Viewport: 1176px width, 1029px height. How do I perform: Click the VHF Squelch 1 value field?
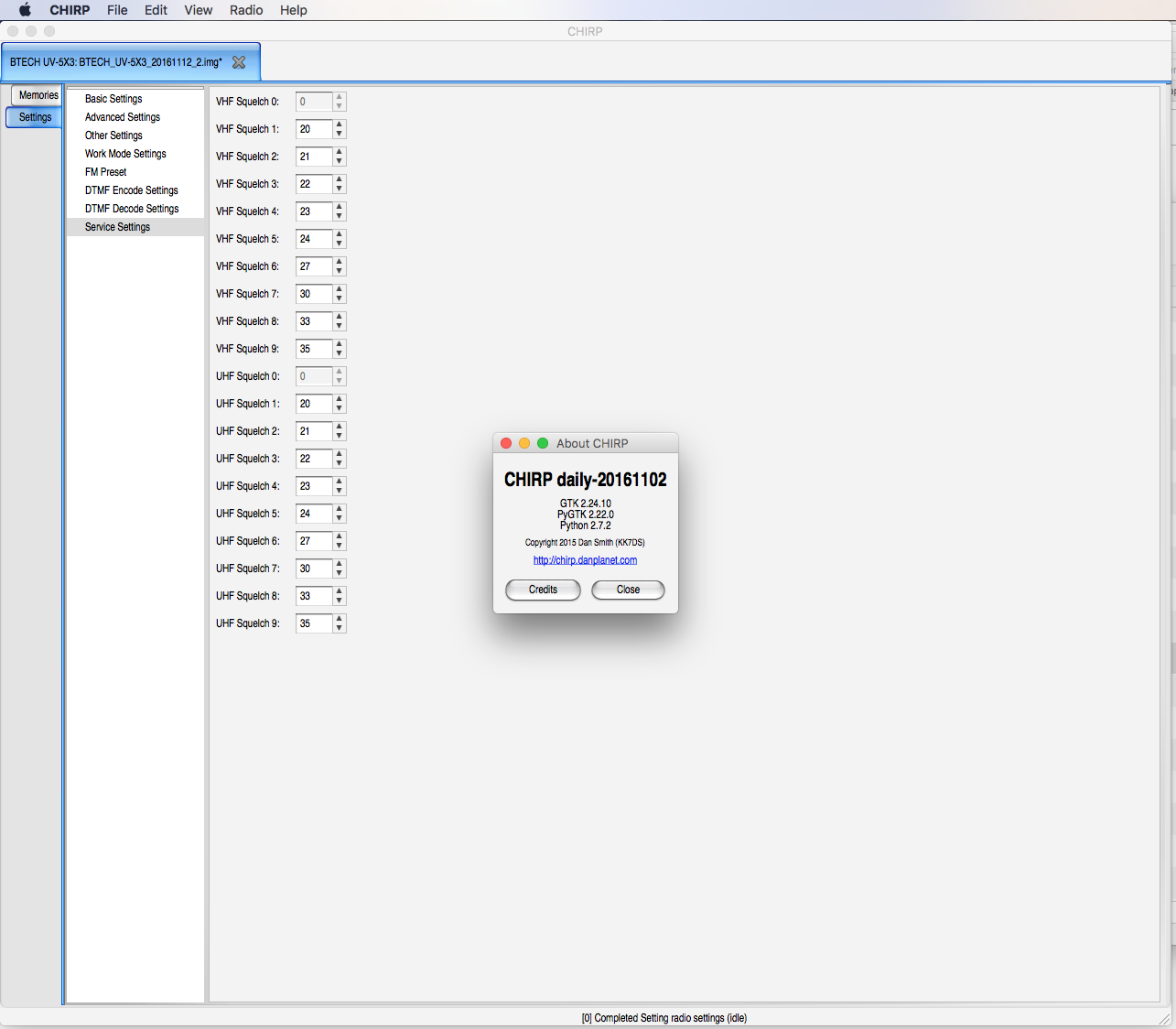tap(314, 129)
